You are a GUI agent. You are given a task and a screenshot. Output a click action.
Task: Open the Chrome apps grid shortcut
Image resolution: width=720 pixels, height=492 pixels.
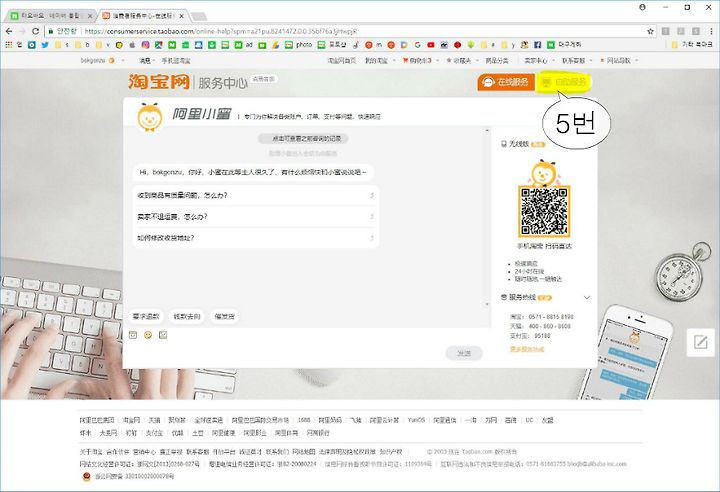click(x=8, y=45)
